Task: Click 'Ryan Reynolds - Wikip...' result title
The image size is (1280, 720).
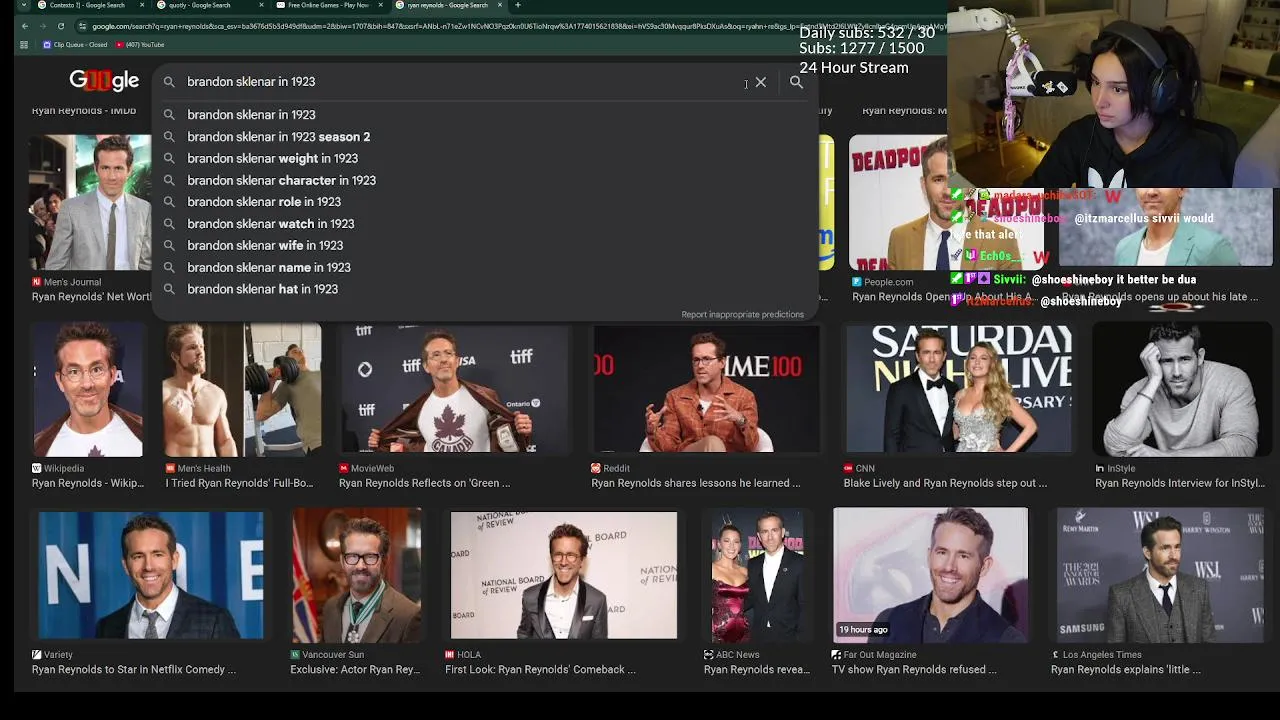Action: pyautogui.click(x=88, y=483)
